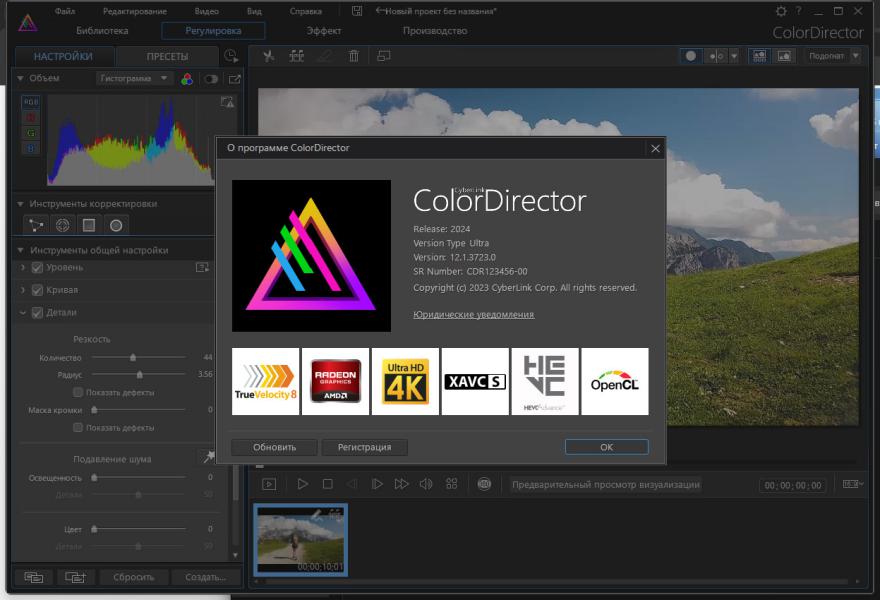880x600 pixels.
Task: Open the Файл menu
Action: coord(65,11)
